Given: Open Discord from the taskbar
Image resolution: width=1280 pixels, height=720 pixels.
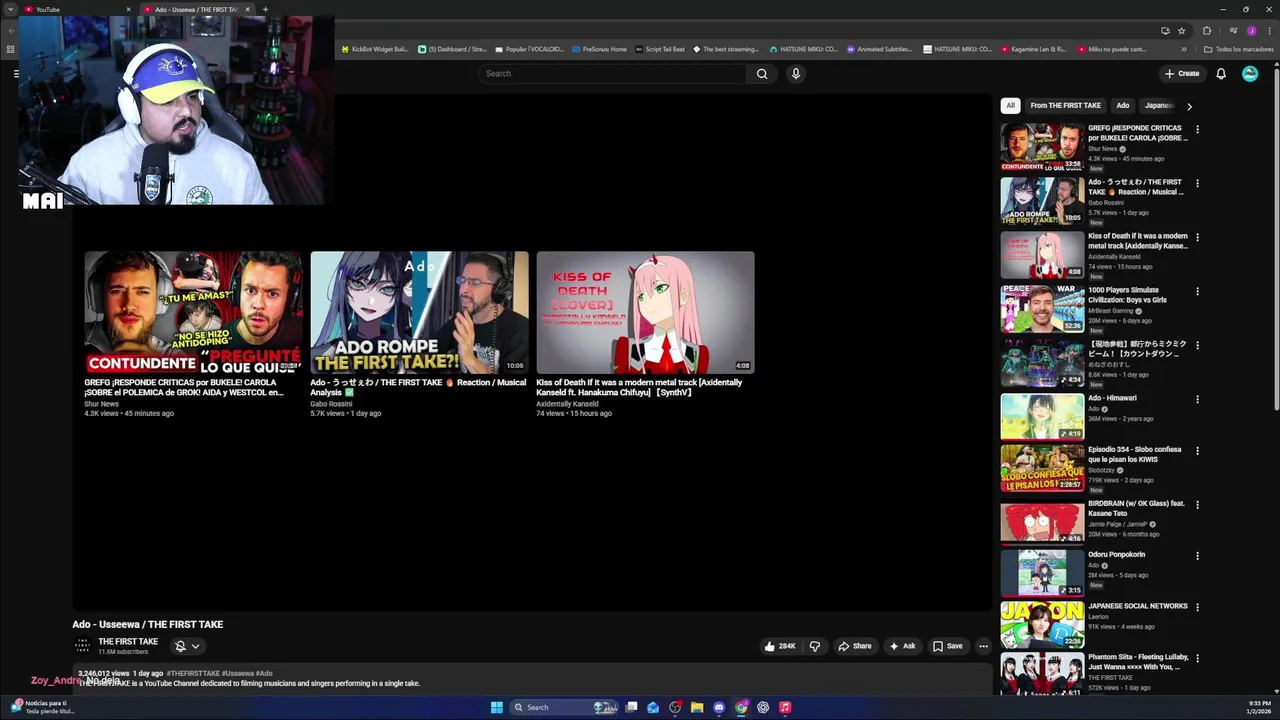Looking at the screenshot, I should click(x=719, y=707).
